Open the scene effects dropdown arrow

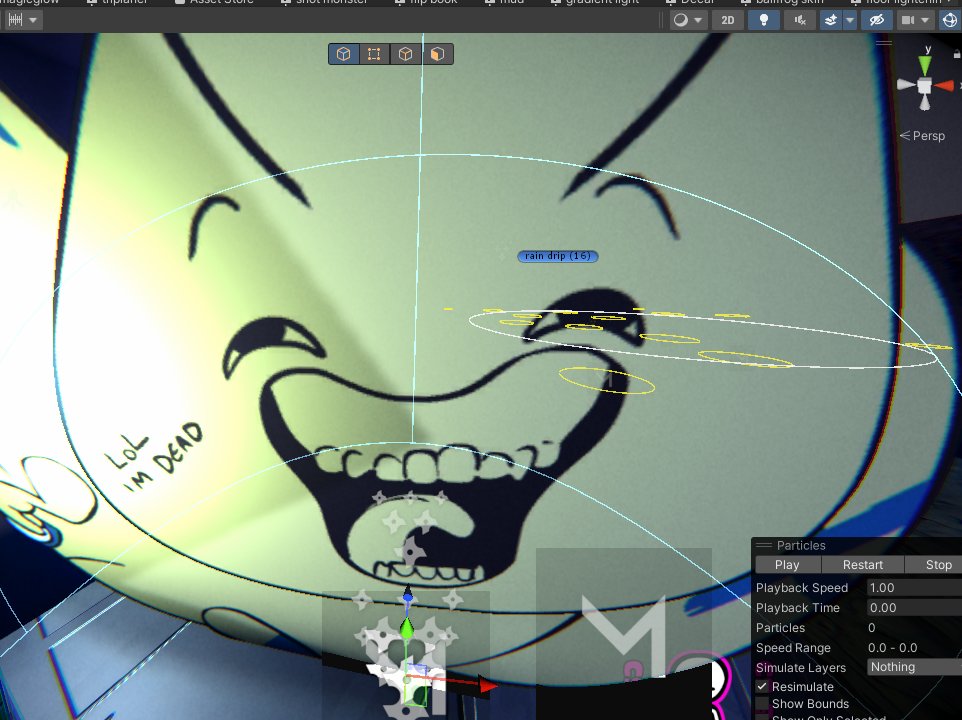[850, 20]
